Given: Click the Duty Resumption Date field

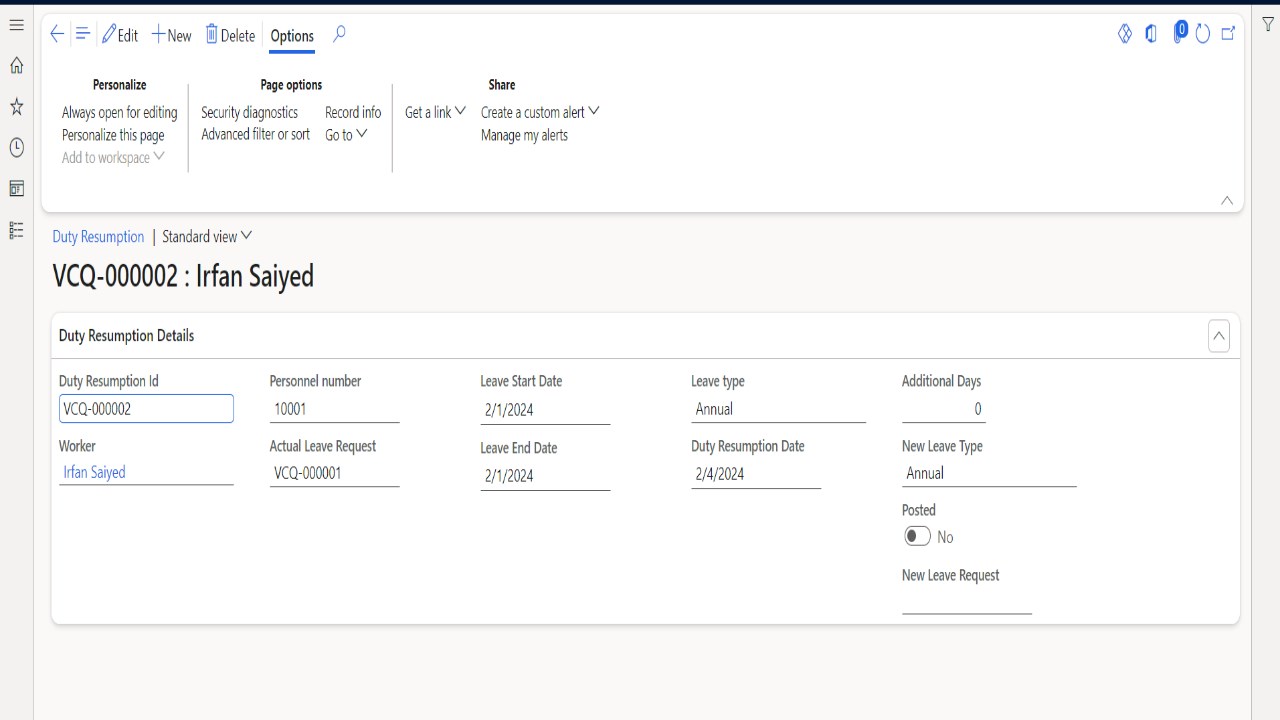Looking at the screenshot, I should 755,474.
